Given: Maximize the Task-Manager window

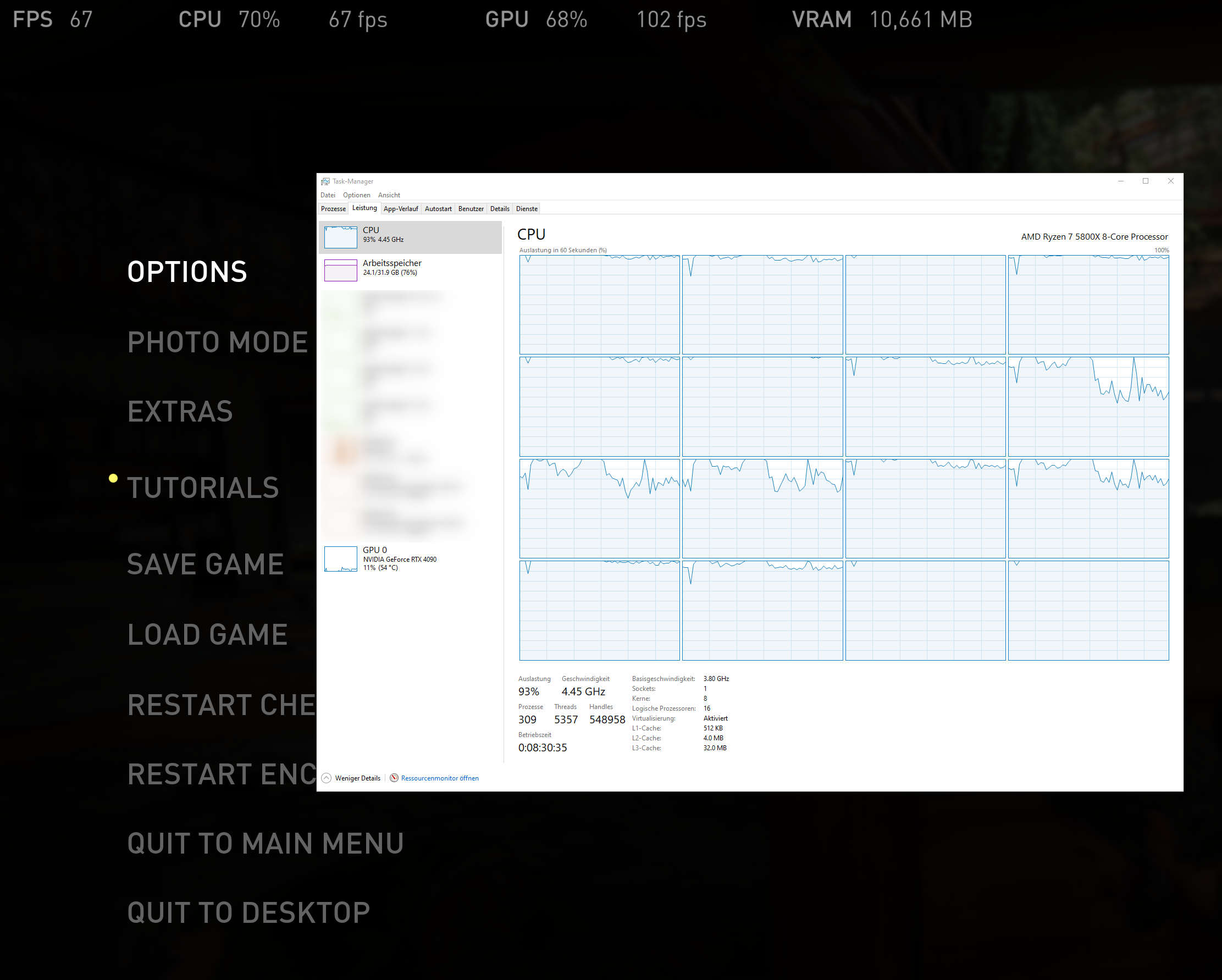Looking at the screenshot, I should pos(1146,181).
